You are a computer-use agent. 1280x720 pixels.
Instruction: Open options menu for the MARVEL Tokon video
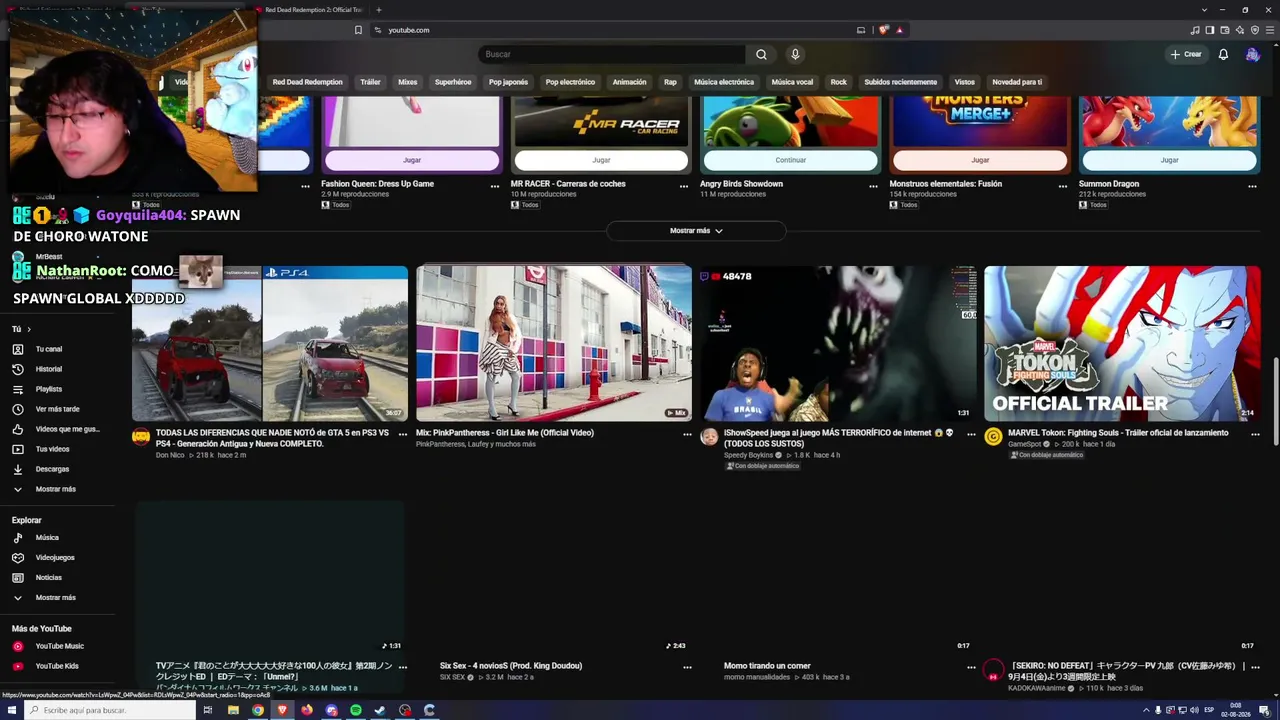(x=1253, y=435)
